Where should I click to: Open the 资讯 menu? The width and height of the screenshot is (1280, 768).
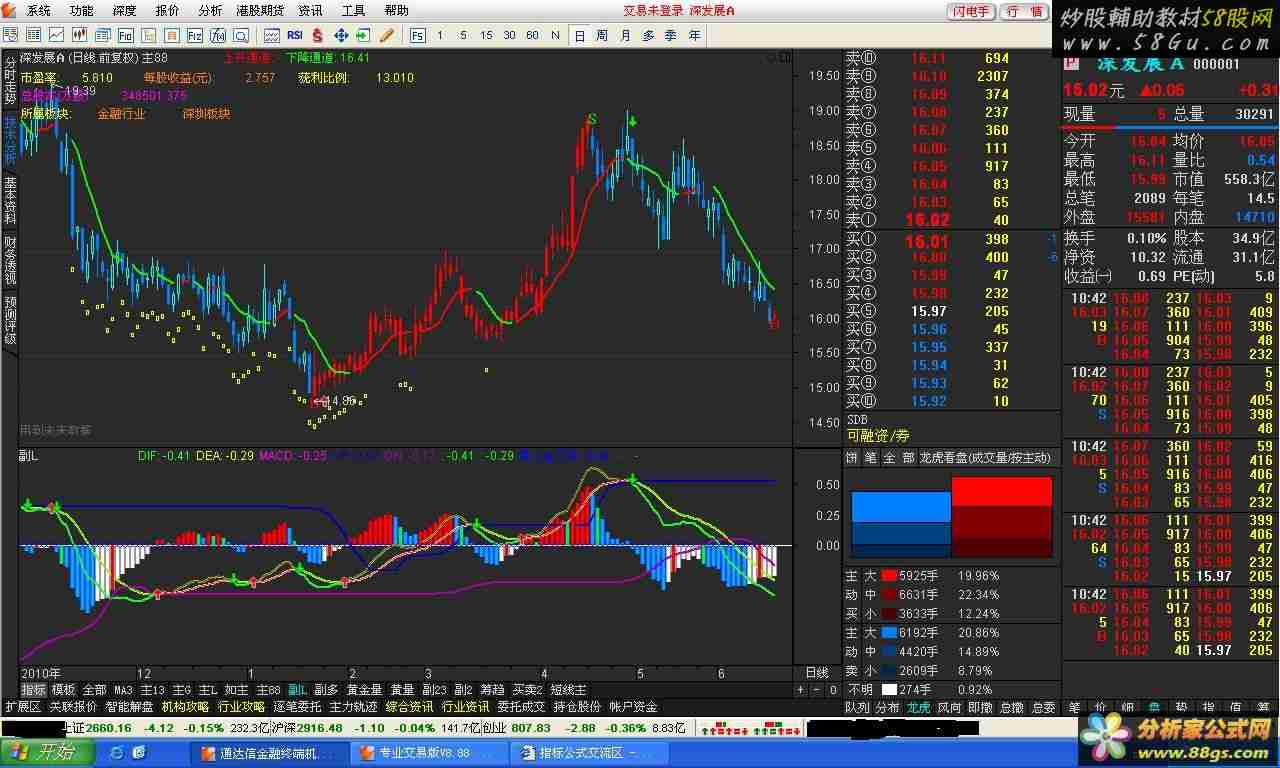point(310,11)
